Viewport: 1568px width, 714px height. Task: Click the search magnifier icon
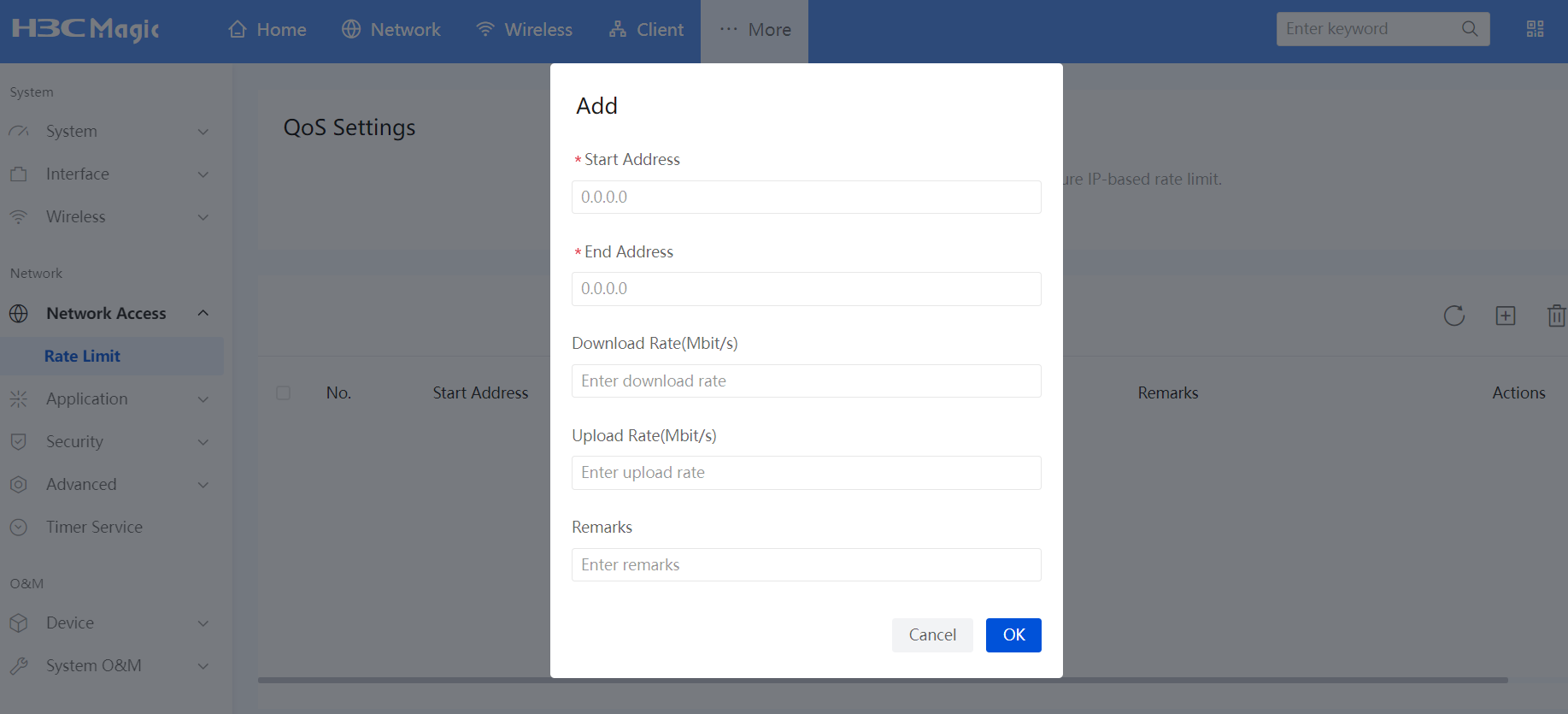pyautogui.click(x=1469, y=29)
